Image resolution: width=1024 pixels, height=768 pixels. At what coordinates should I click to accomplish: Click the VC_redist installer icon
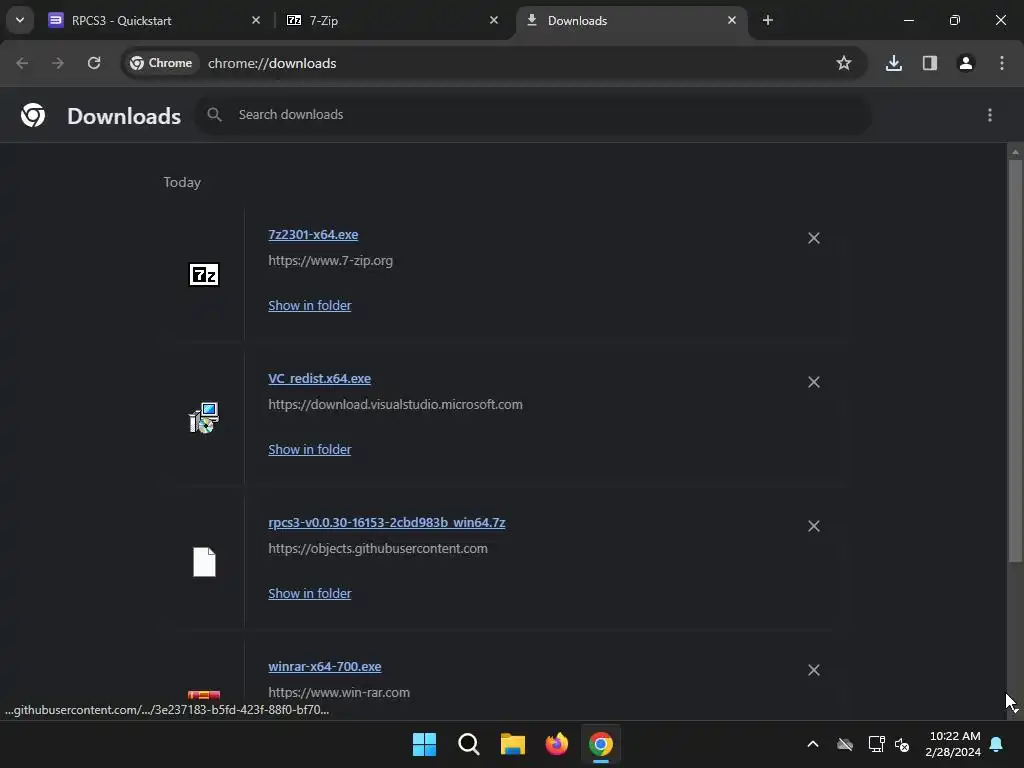click(x=204, y=418)
